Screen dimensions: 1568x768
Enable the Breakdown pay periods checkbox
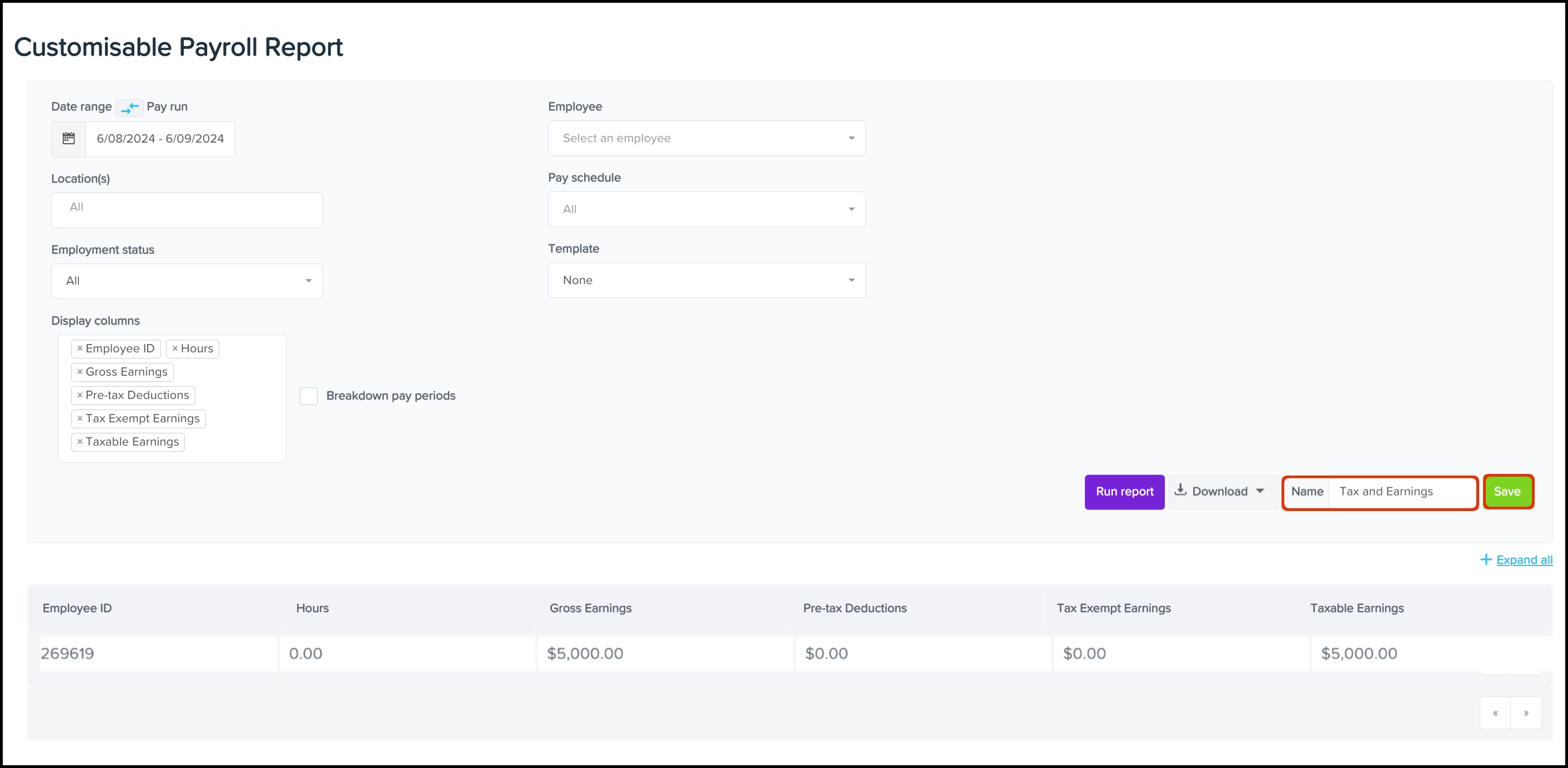point(309,396)
